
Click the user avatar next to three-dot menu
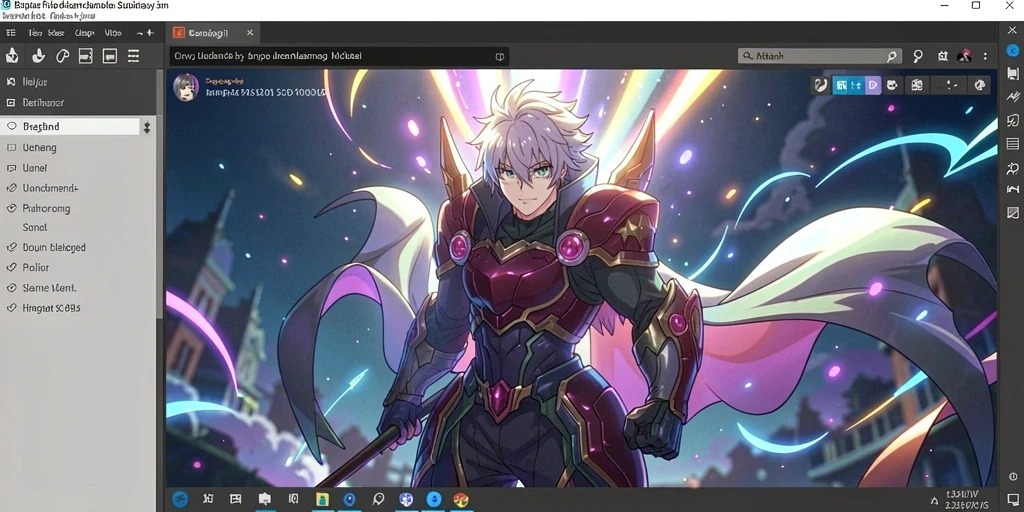coord(964,56)
